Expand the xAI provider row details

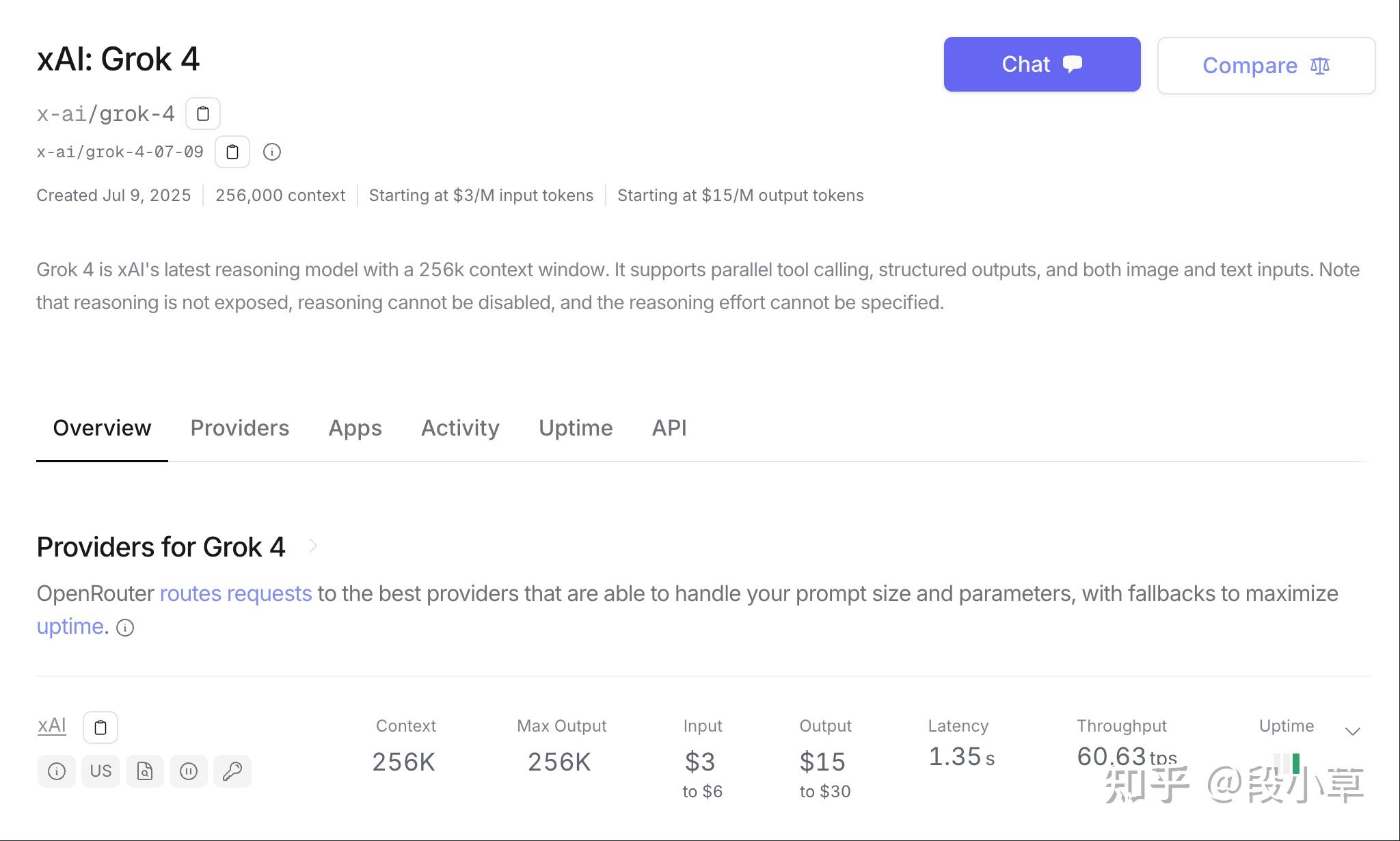1352,731
